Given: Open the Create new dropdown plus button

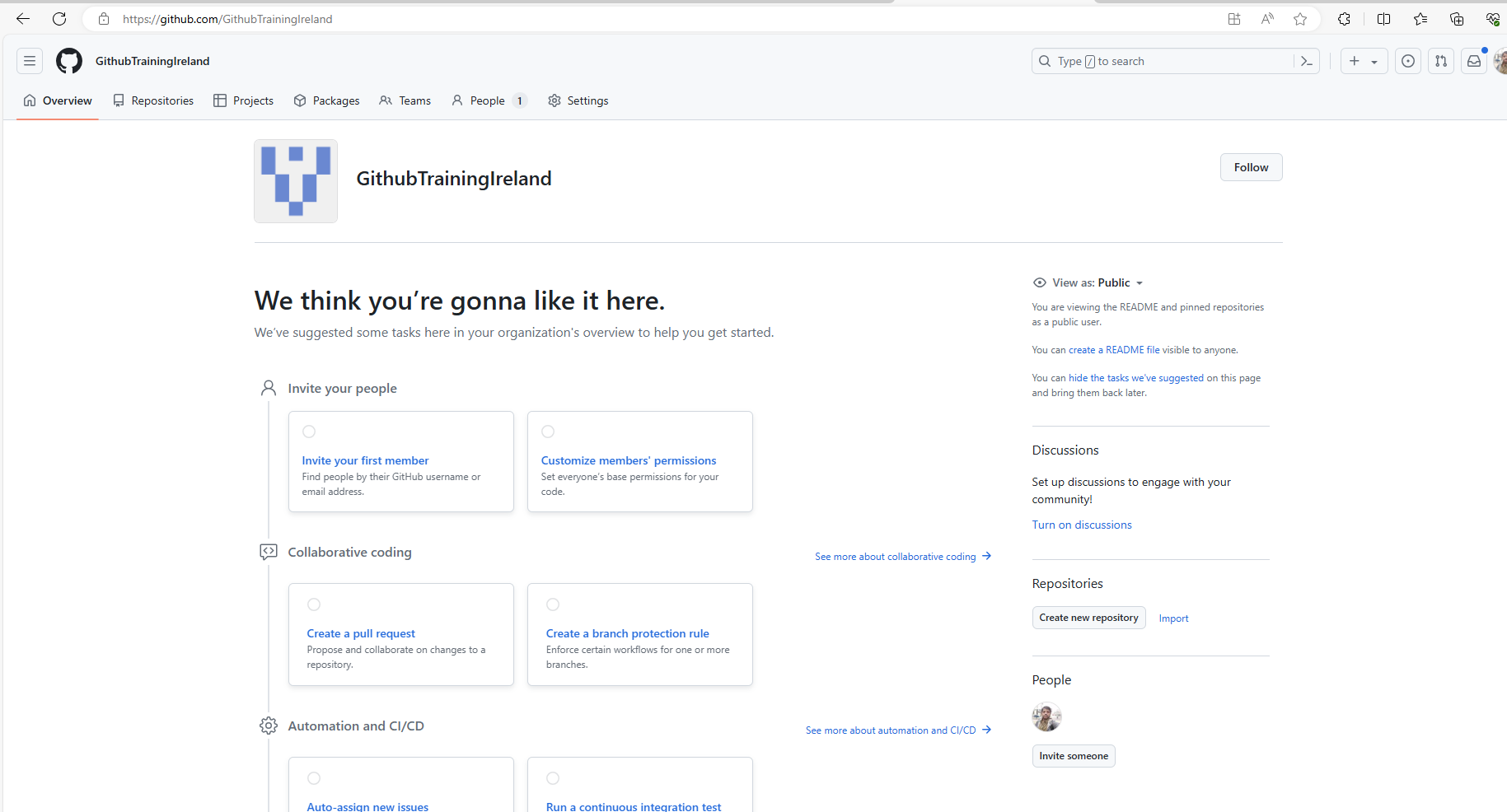Looking at the screenshot, I should [1364, 61].
